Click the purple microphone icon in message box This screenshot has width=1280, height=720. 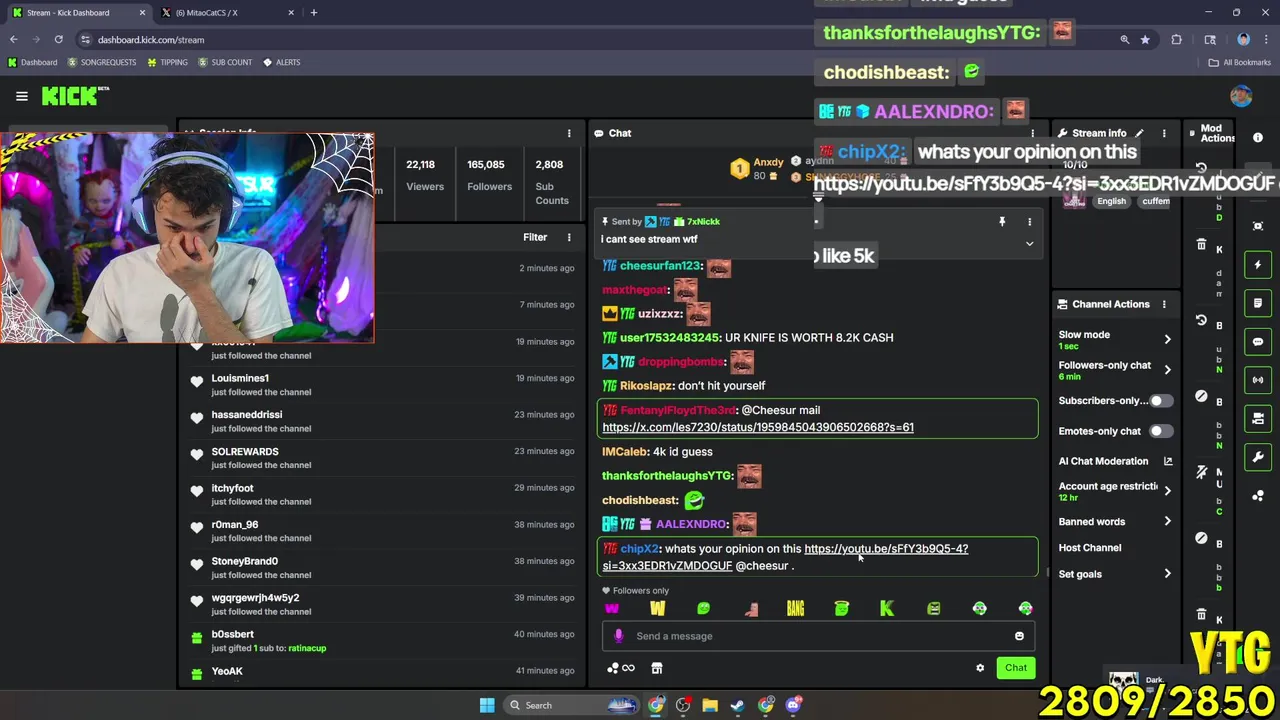618,636
